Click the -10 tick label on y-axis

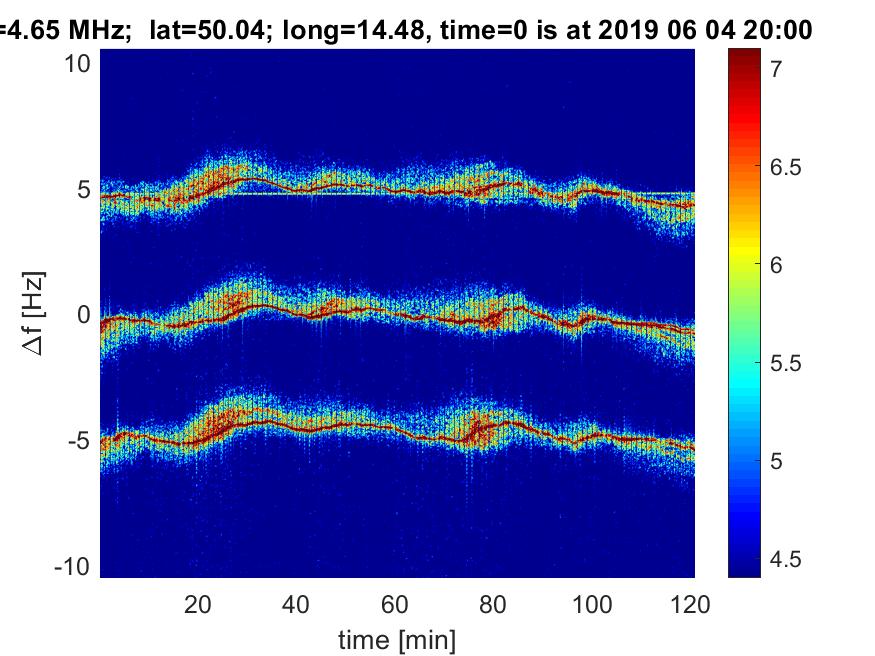[76, 566]
